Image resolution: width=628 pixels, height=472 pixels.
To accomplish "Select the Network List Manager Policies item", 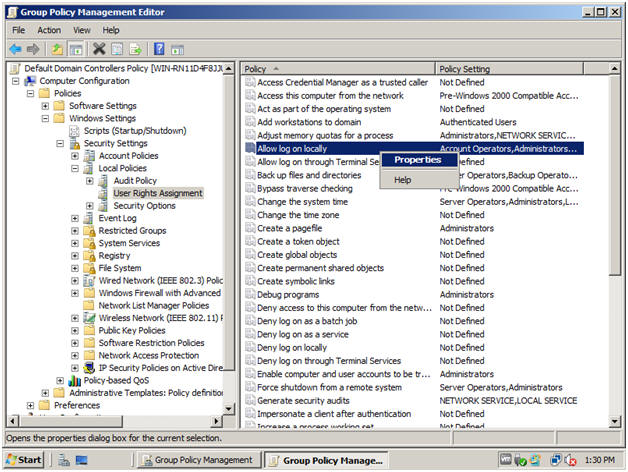I will pyautogui.click(x=154, y=305).
